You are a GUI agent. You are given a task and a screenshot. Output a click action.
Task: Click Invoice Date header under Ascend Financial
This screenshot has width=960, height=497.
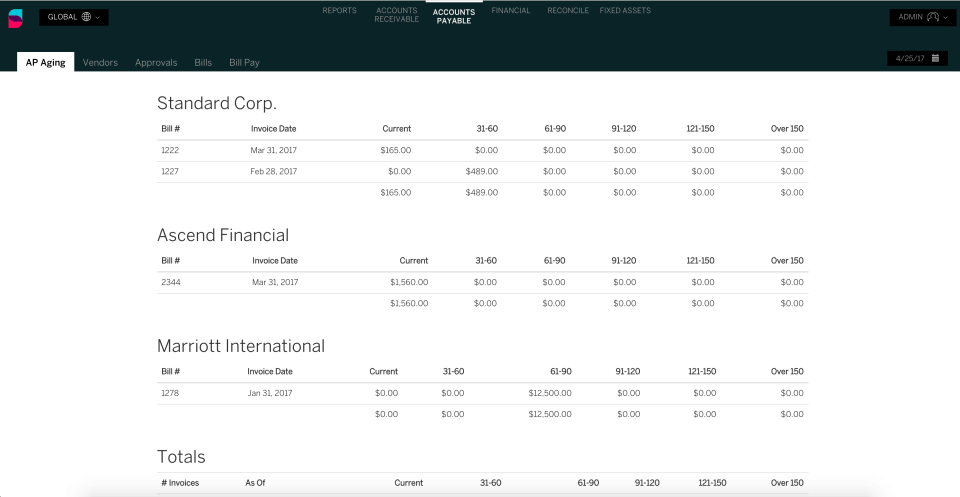click(x=275, y=261)
